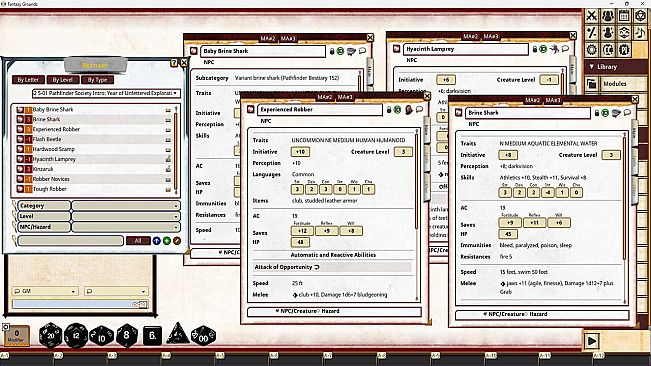This screenshot has height=366, width=651.
Task: Open the Effects figure icon
Action: pyautogui.click(x=608, y=32)
